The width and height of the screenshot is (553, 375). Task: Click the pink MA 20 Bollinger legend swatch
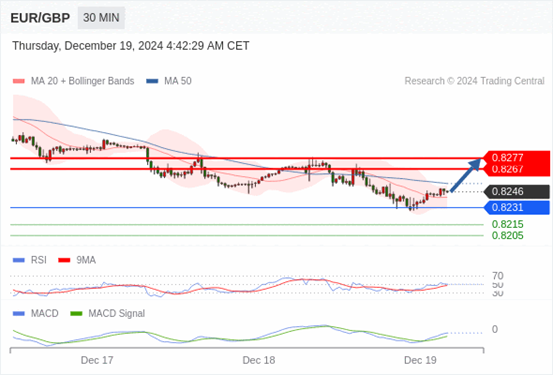[x=19, y=81]
